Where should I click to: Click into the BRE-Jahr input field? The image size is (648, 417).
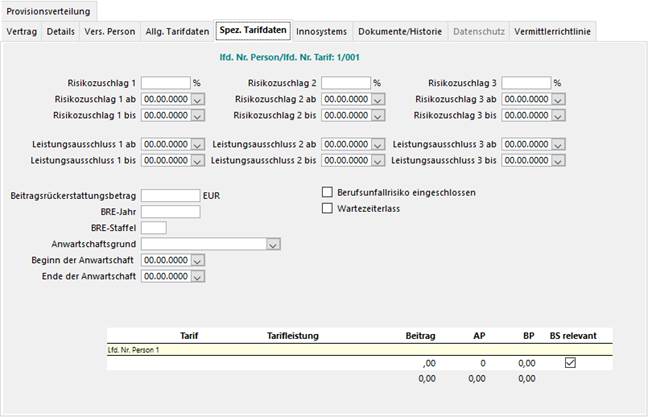click(171, 211)
